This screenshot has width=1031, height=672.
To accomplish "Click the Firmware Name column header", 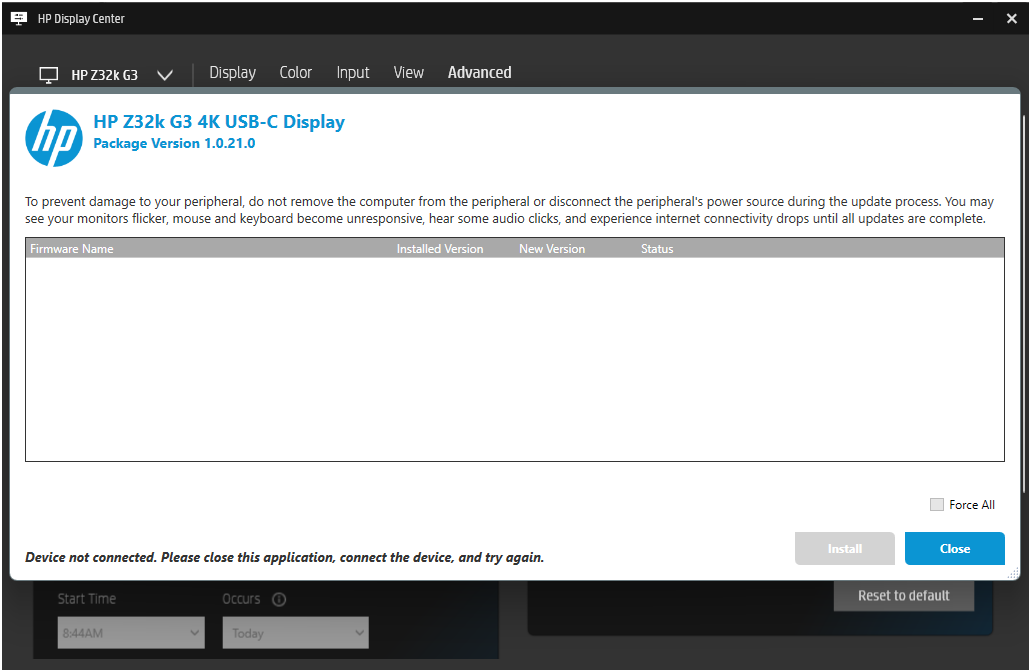I will (71, 248).
